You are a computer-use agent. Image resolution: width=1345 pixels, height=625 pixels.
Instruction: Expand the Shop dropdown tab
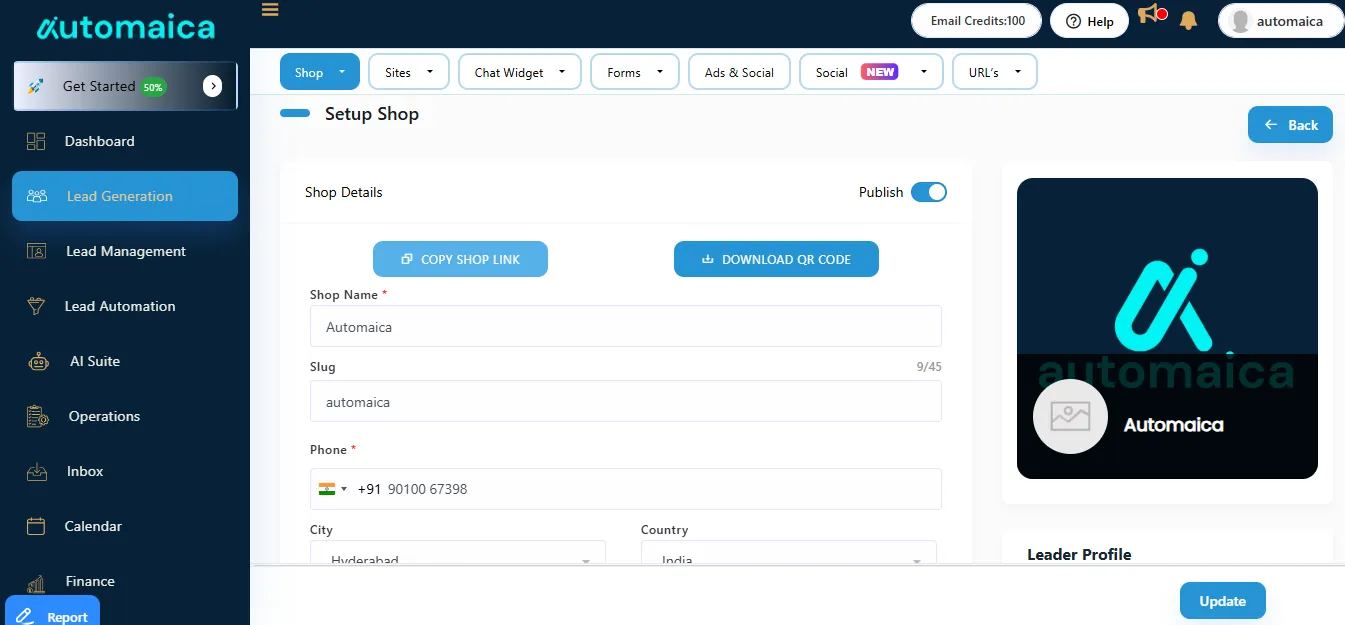319,72
